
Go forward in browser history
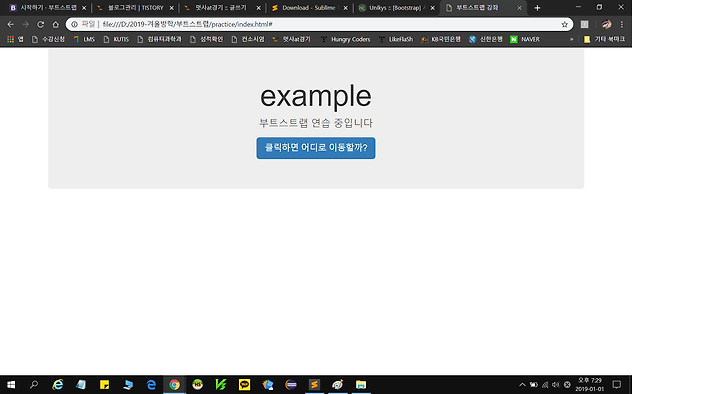[x=26, y=24]
